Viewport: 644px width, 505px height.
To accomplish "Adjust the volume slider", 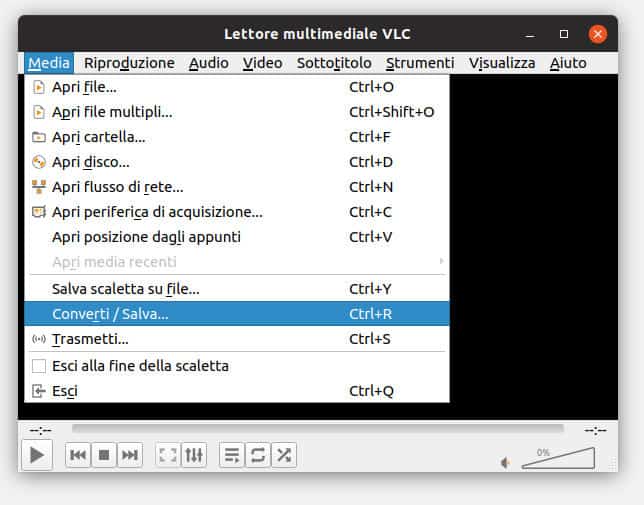I will [558, 458].
